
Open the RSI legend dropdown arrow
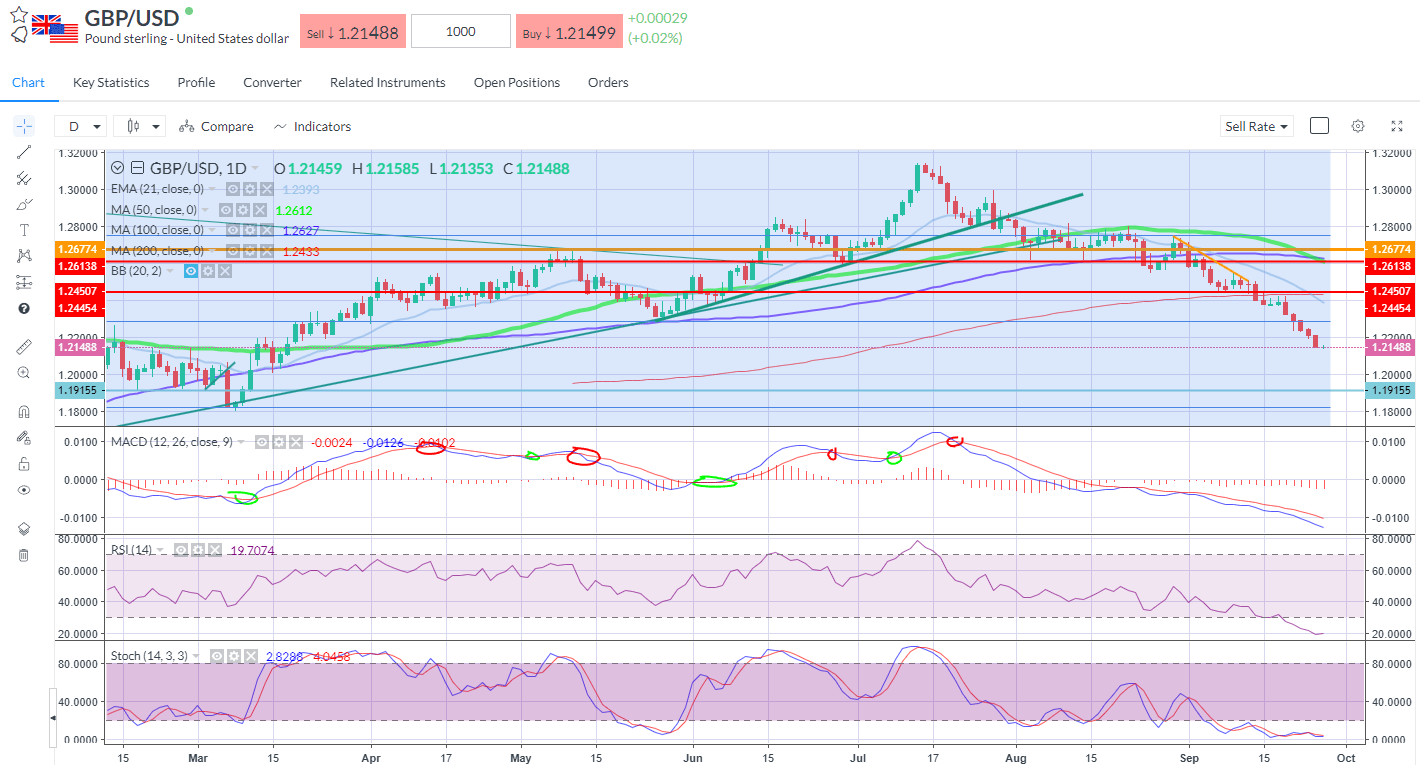tap(159, 550)
